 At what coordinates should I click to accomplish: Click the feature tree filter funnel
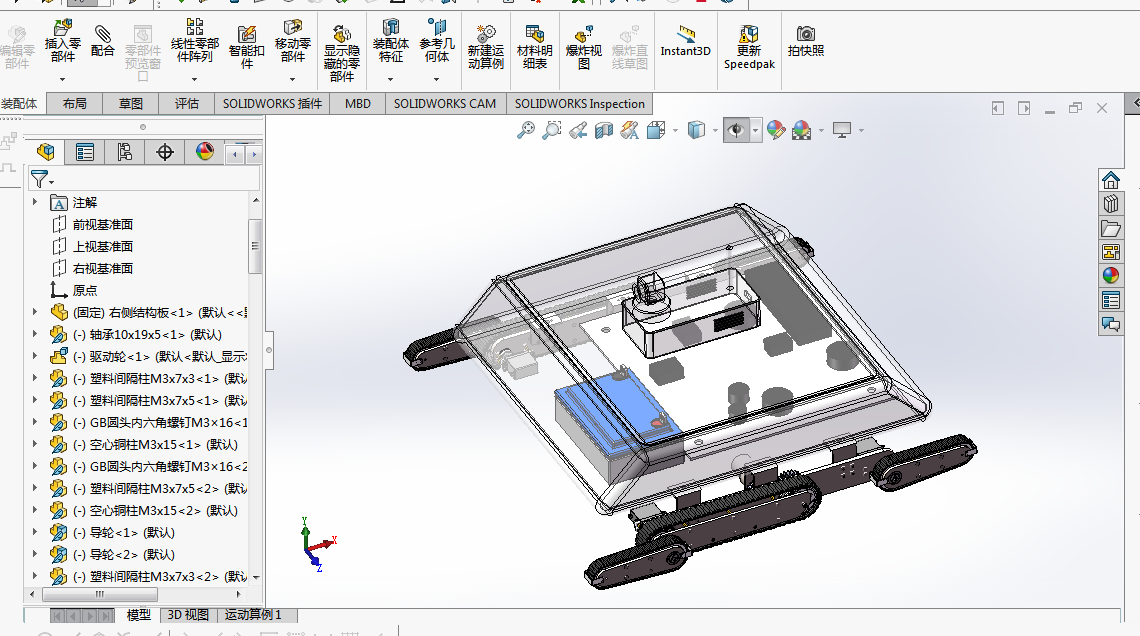tap(39, 178)
